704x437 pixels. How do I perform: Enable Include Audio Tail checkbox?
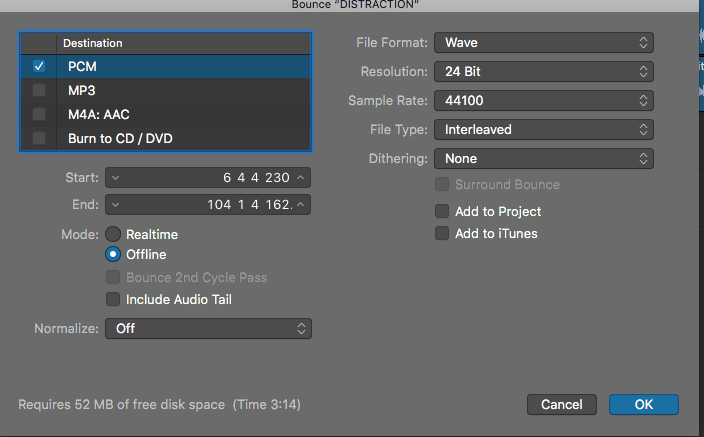coord(113,299)
